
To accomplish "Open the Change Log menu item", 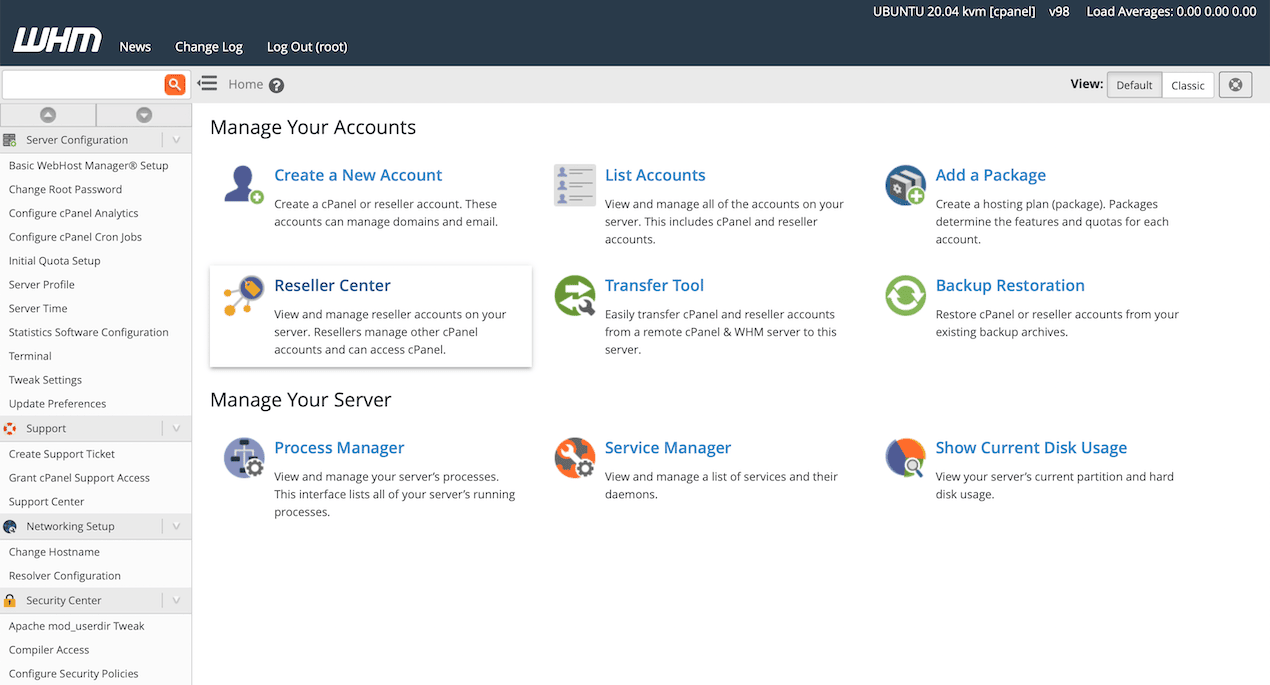I will tap(209, 47).
